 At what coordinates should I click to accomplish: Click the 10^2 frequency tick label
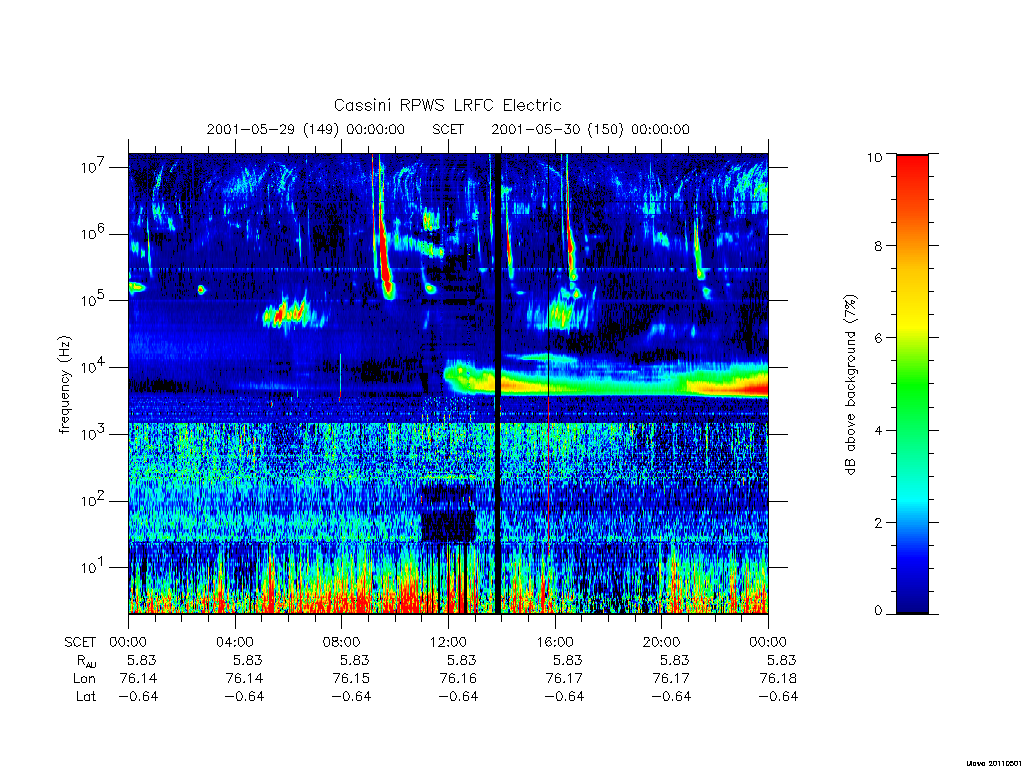click(94, 500)
